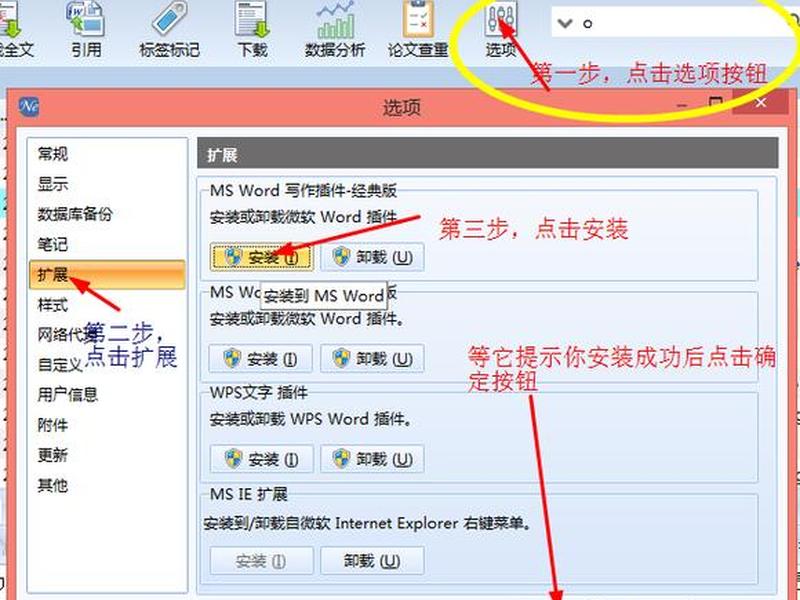Screen dimensions: 800x600
Task: Open 更新 settings category
Action: click(107, 455)
